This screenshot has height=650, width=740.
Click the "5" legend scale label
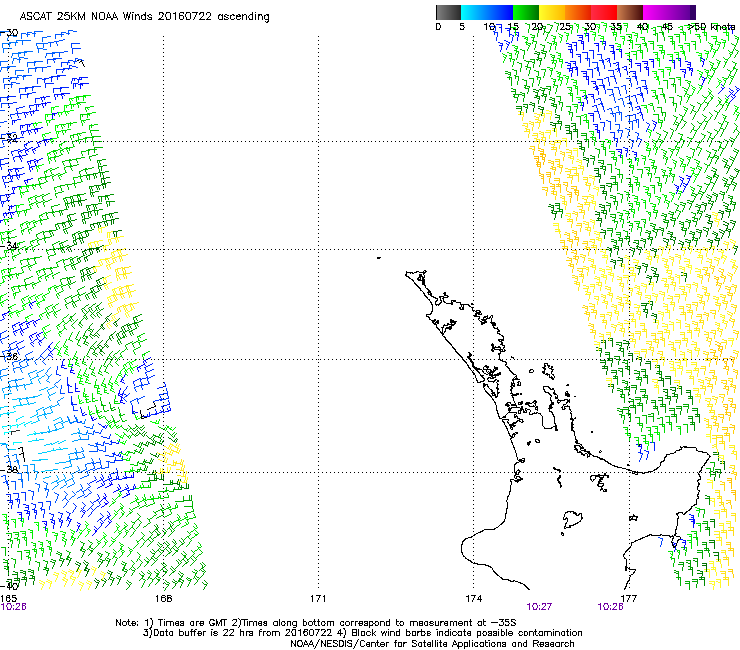[x=462, y=27]
